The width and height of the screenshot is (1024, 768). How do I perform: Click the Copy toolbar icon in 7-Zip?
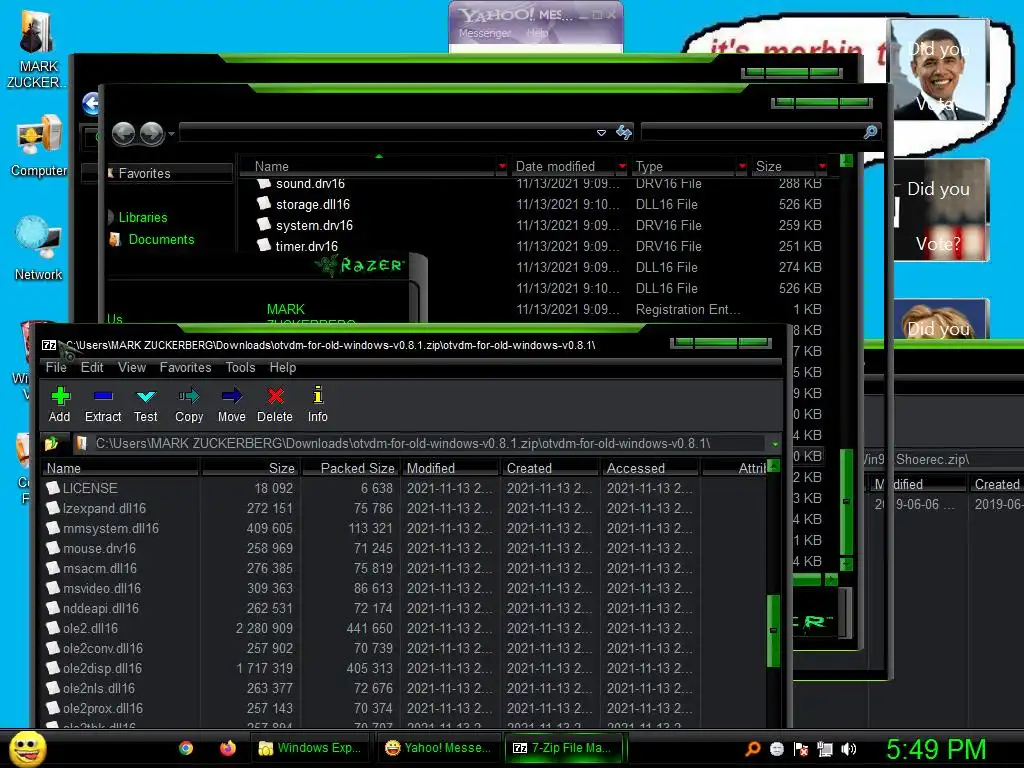189,404
